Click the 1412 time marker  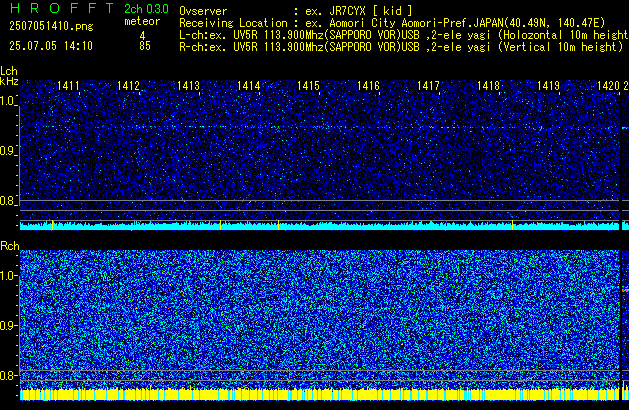pos(128,86)
